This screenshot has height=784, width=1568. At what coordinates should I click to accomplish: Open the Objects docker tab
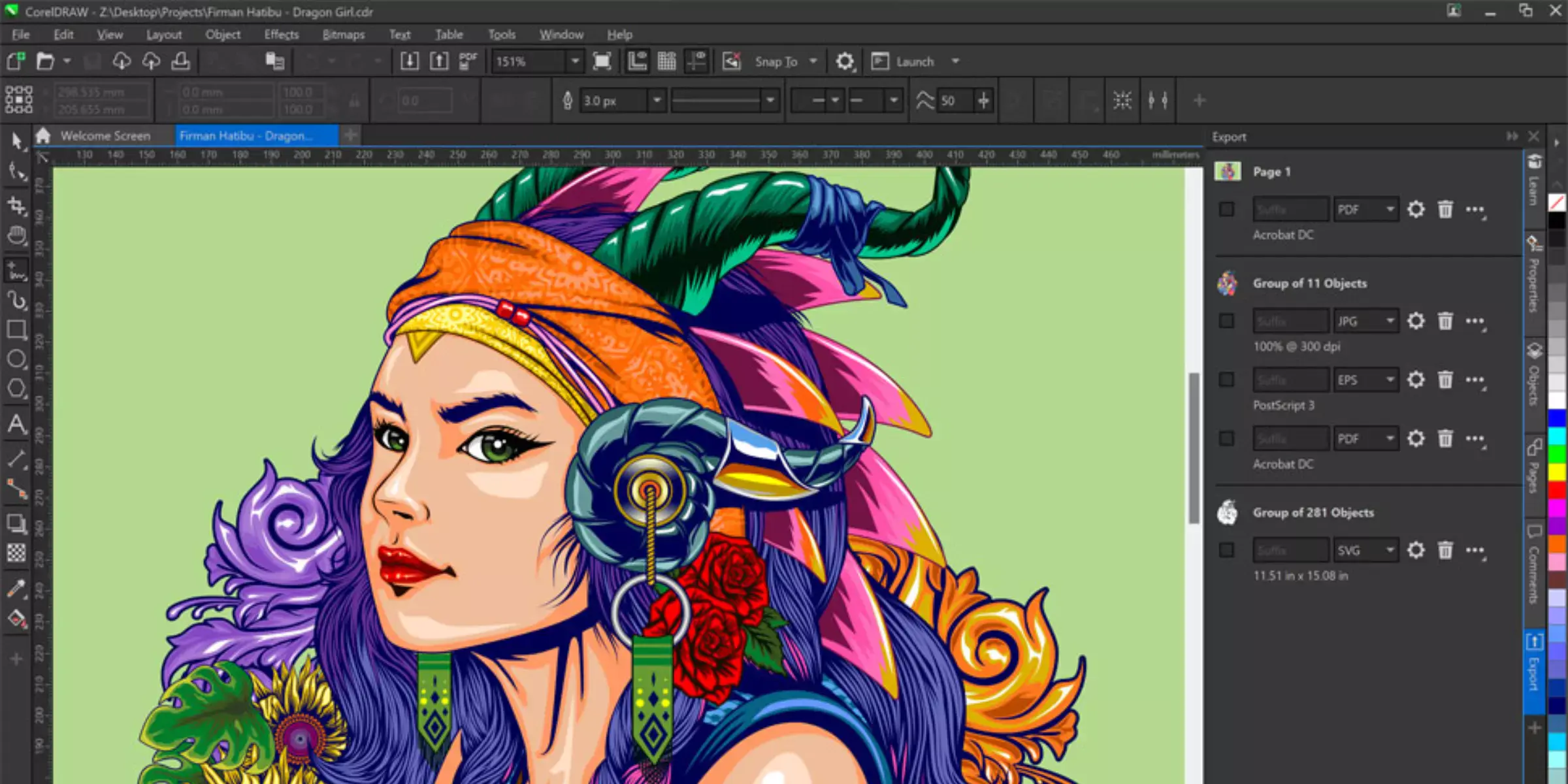pos(1534,376)
